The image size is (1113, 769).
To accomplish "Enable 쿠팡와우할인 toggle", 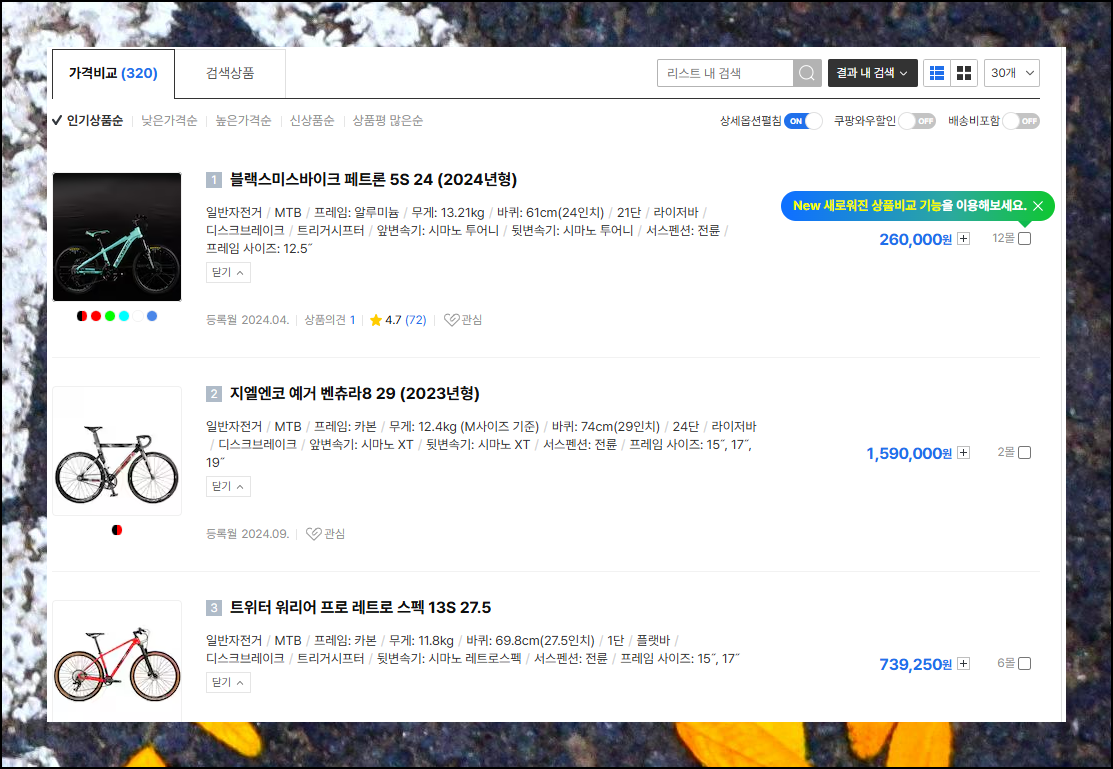I will [916, 121].
